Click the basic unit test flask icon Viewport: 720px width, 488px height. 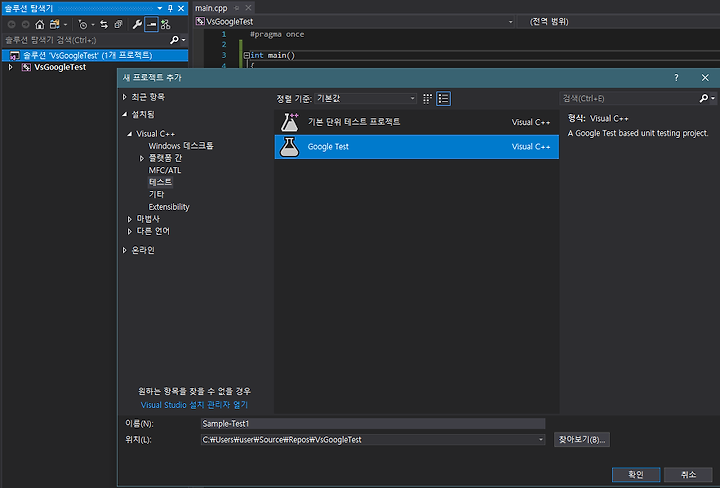click(290, 122)
